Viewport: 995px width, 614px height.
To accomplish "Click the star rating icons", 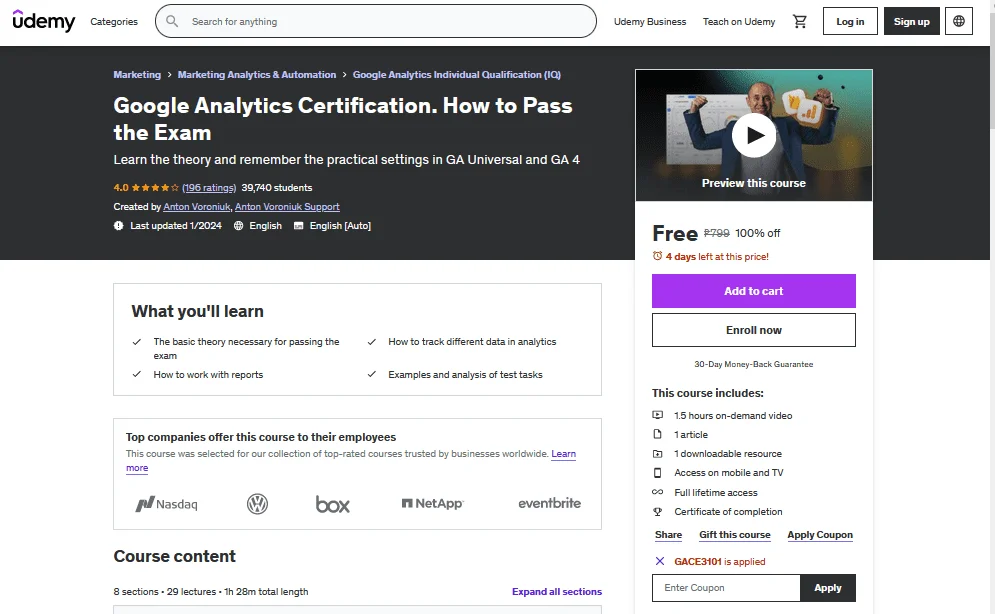I will pos(155,188).
